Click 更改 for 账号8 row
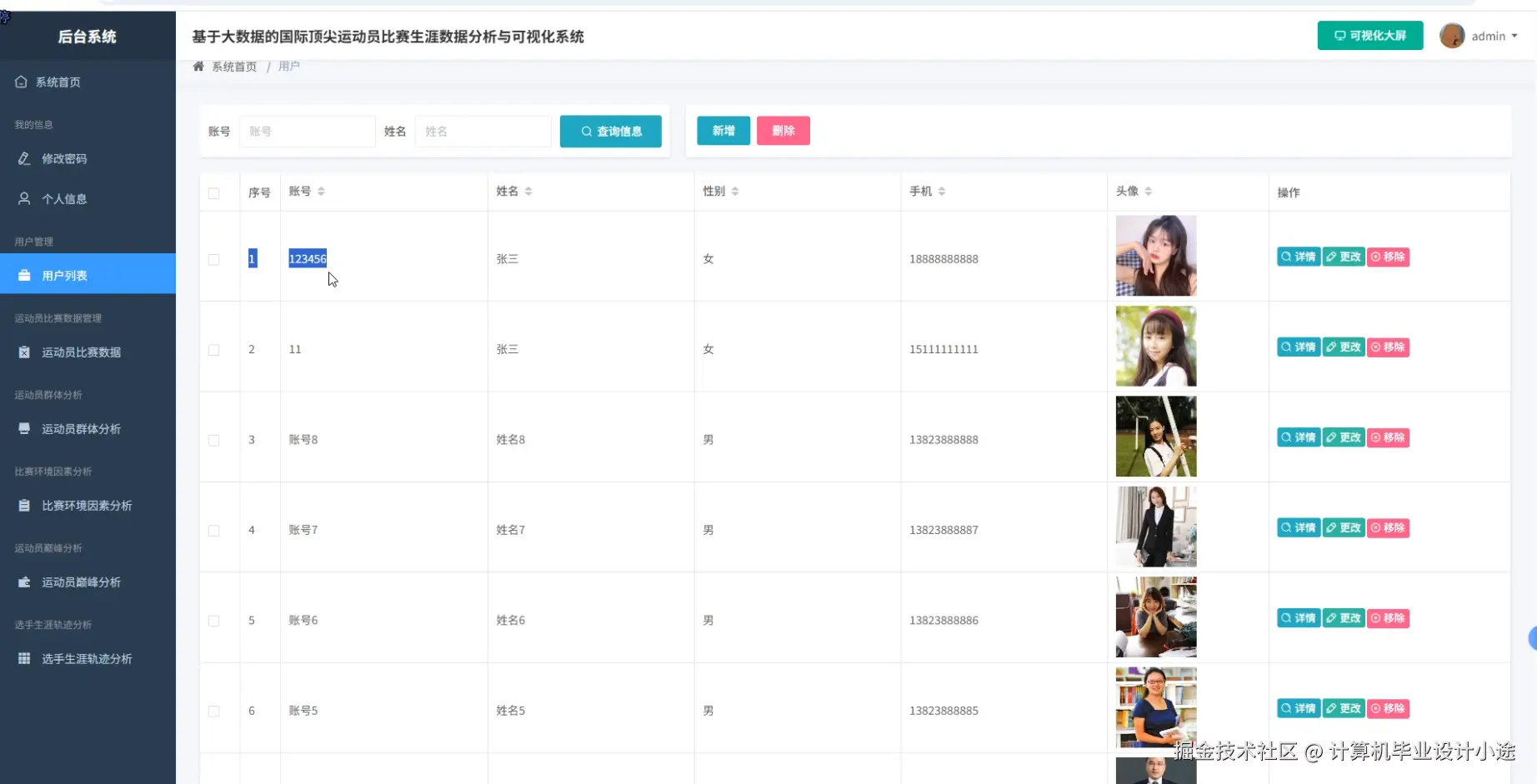The width and height of the screenshot is (1537, 784). 1344,437
